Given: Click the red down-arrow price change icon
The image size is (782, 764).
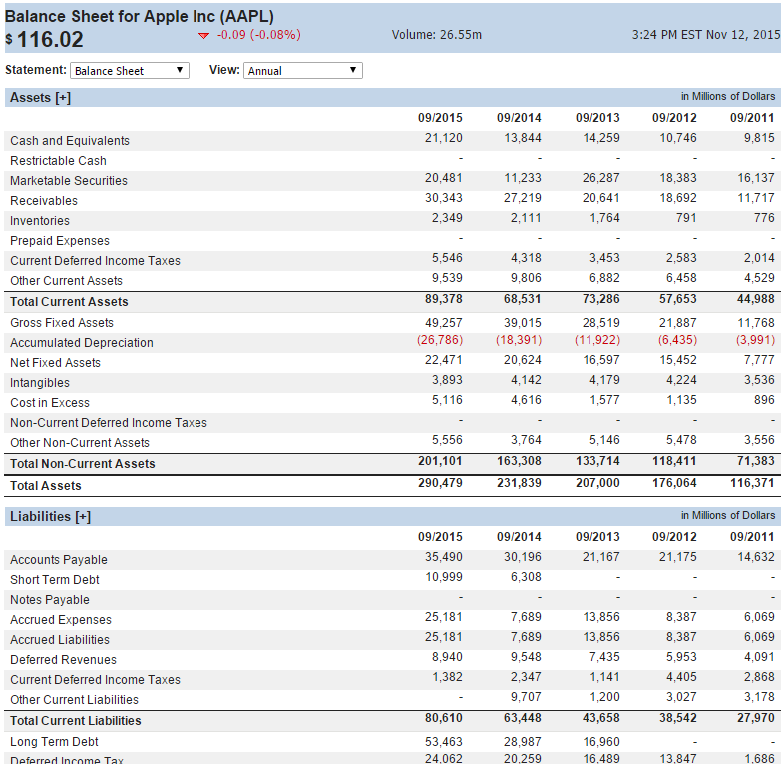Looking at the screenshot, I should click(x=203, y=35).
